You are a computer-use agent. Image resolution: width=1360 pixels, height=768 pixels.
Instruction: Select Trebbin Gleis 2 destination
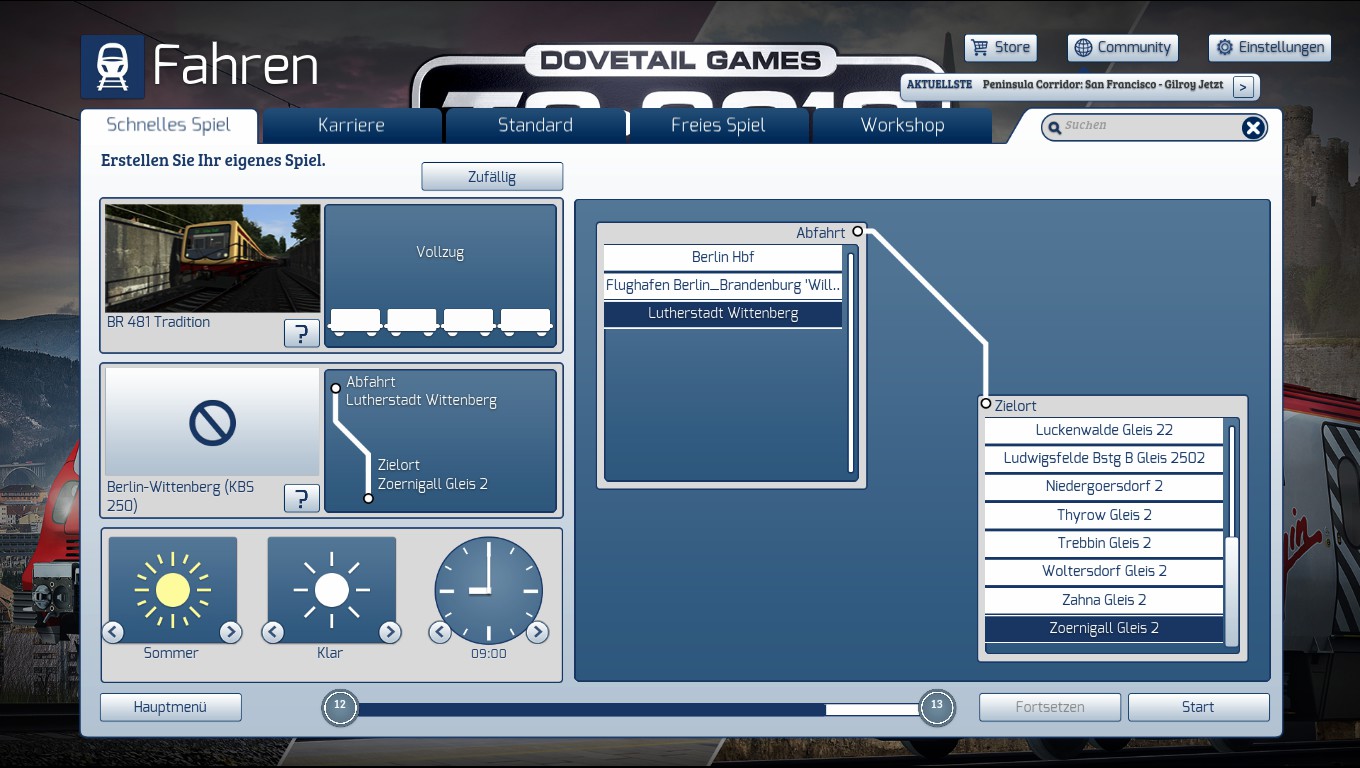point(1104,543)
